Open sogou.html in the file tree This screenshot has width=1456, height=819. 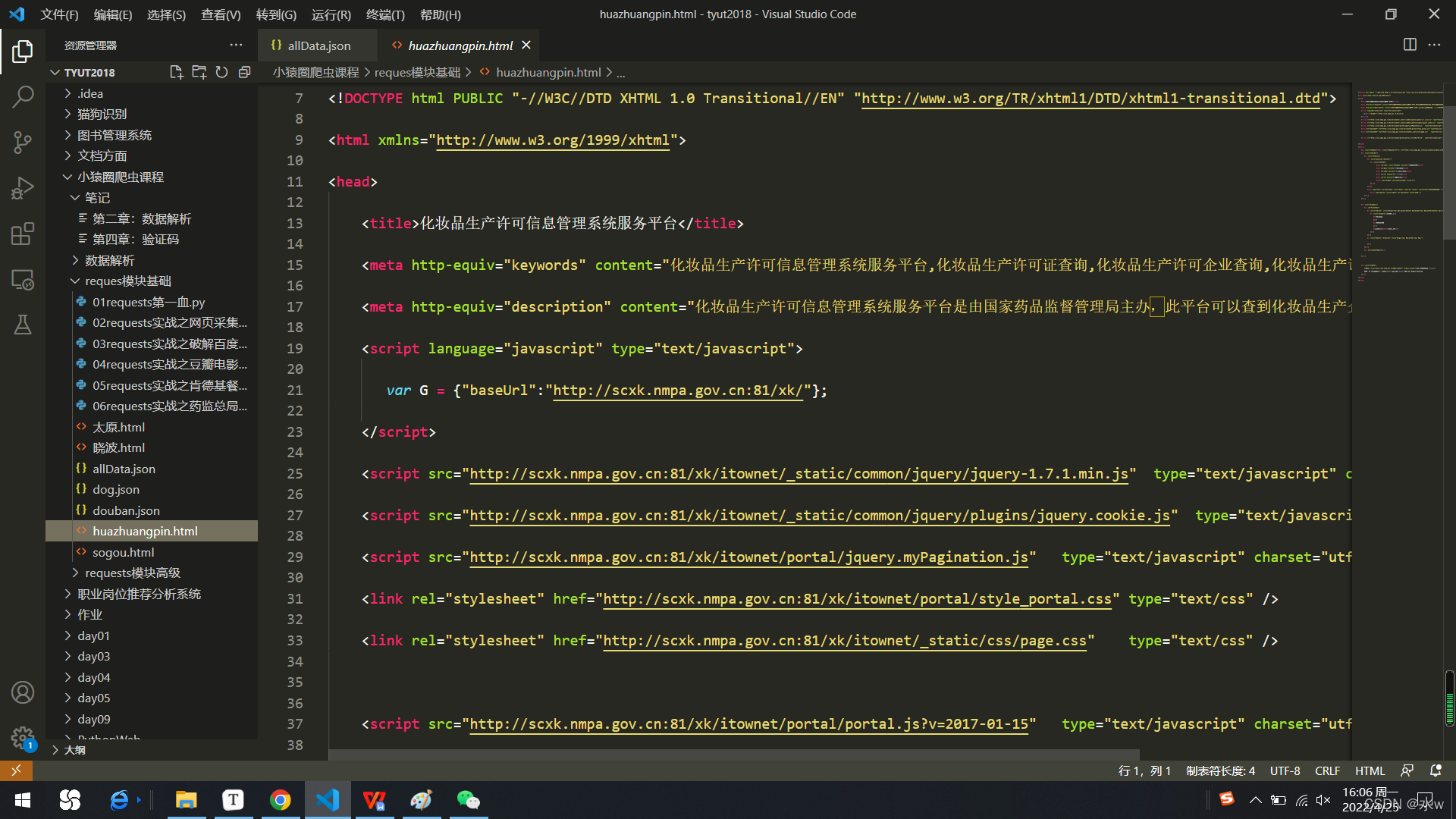[x=123, y=552]
